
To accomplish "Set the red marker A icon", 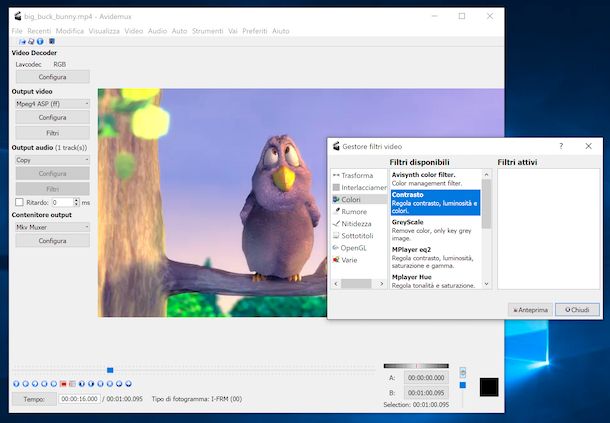I will (x=63, y=384).
